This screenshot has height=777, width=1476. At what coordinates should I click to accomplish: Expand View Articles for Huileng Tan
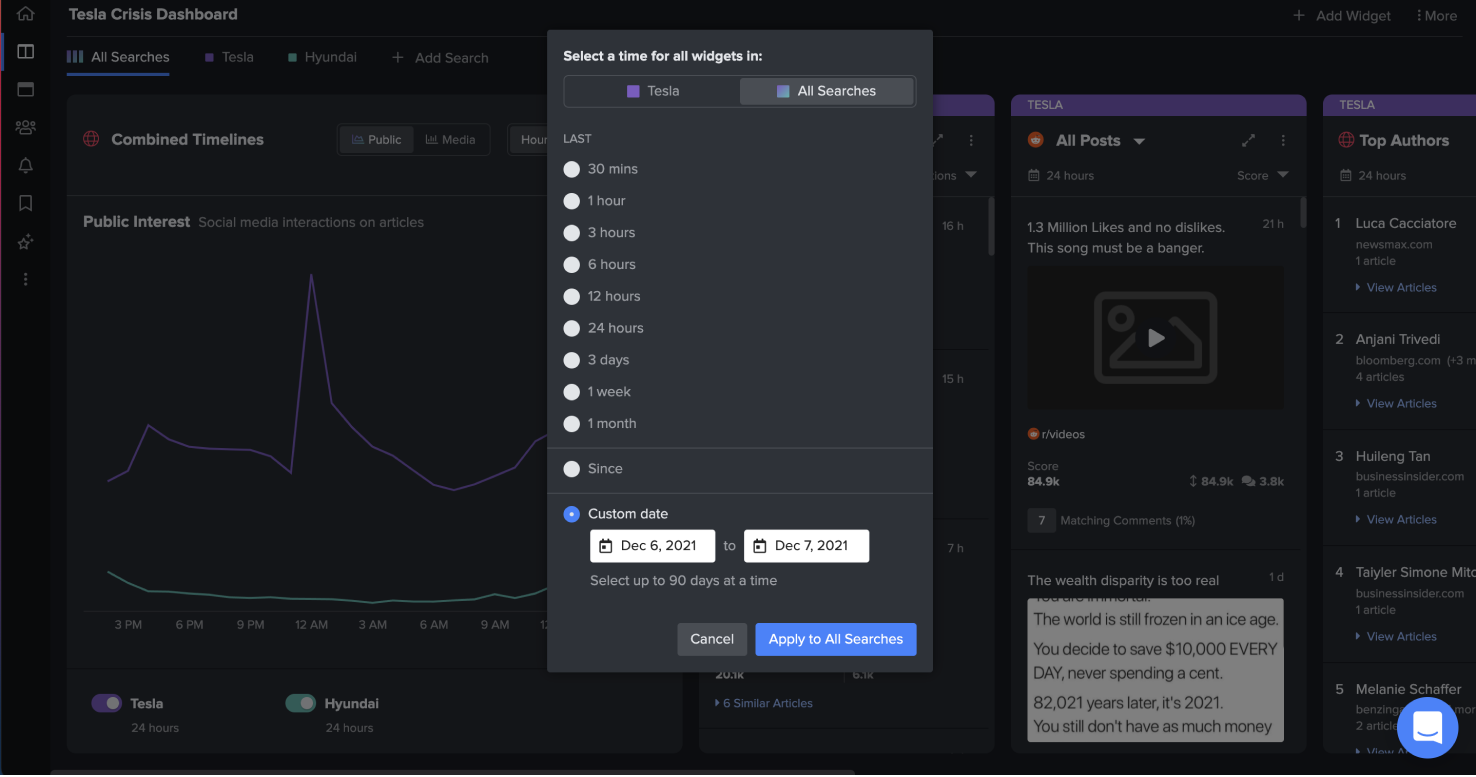coord(1396,519)
